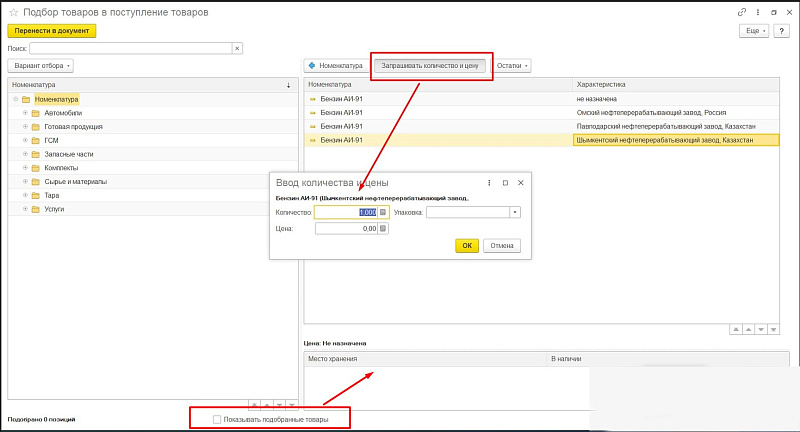The image size is (800, 432).
Task: Select the ГСМ folder in the tree
Action: [x=52, y=141]
